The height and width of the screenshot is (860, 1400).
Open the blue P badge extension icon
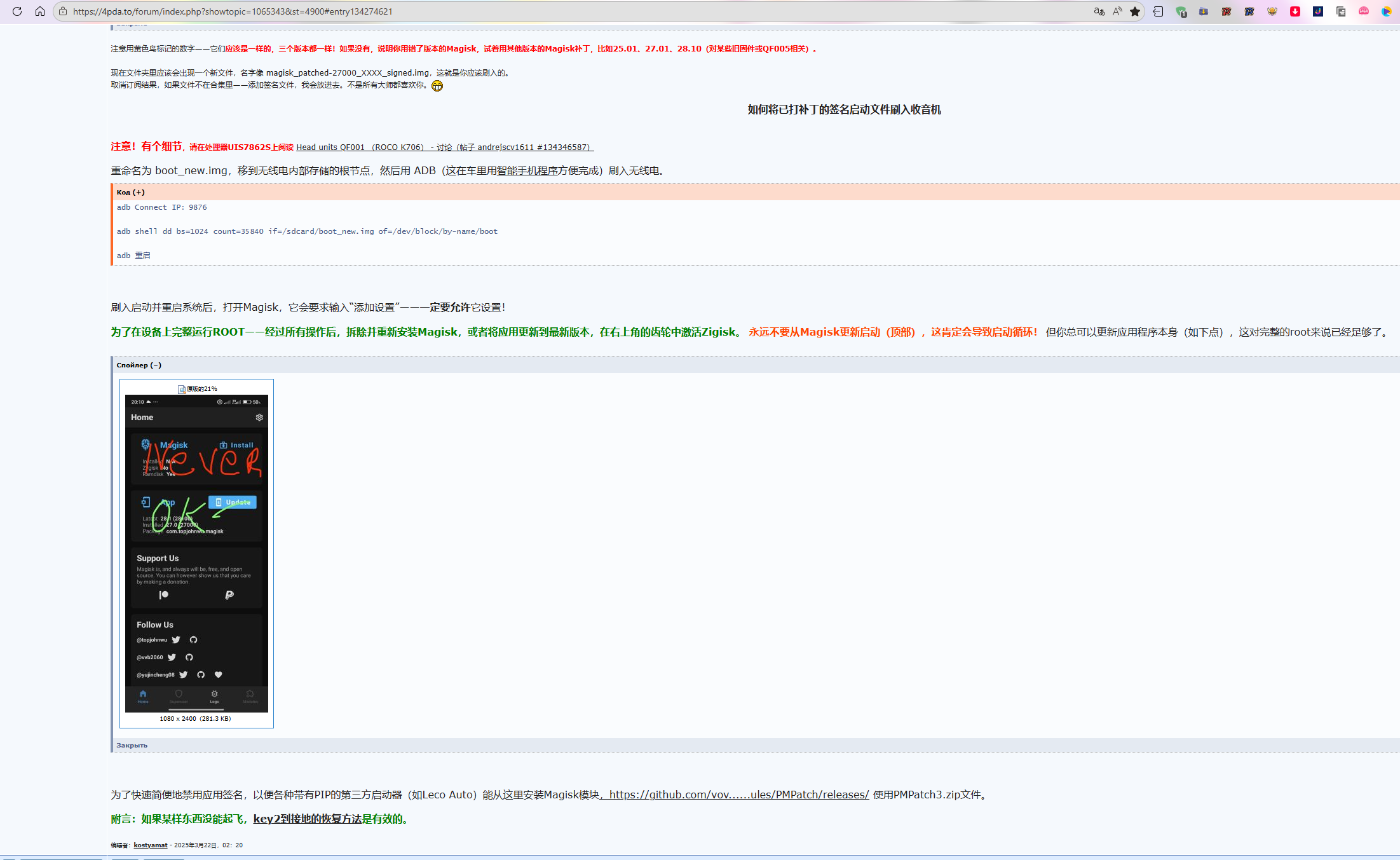[1249, 11]
